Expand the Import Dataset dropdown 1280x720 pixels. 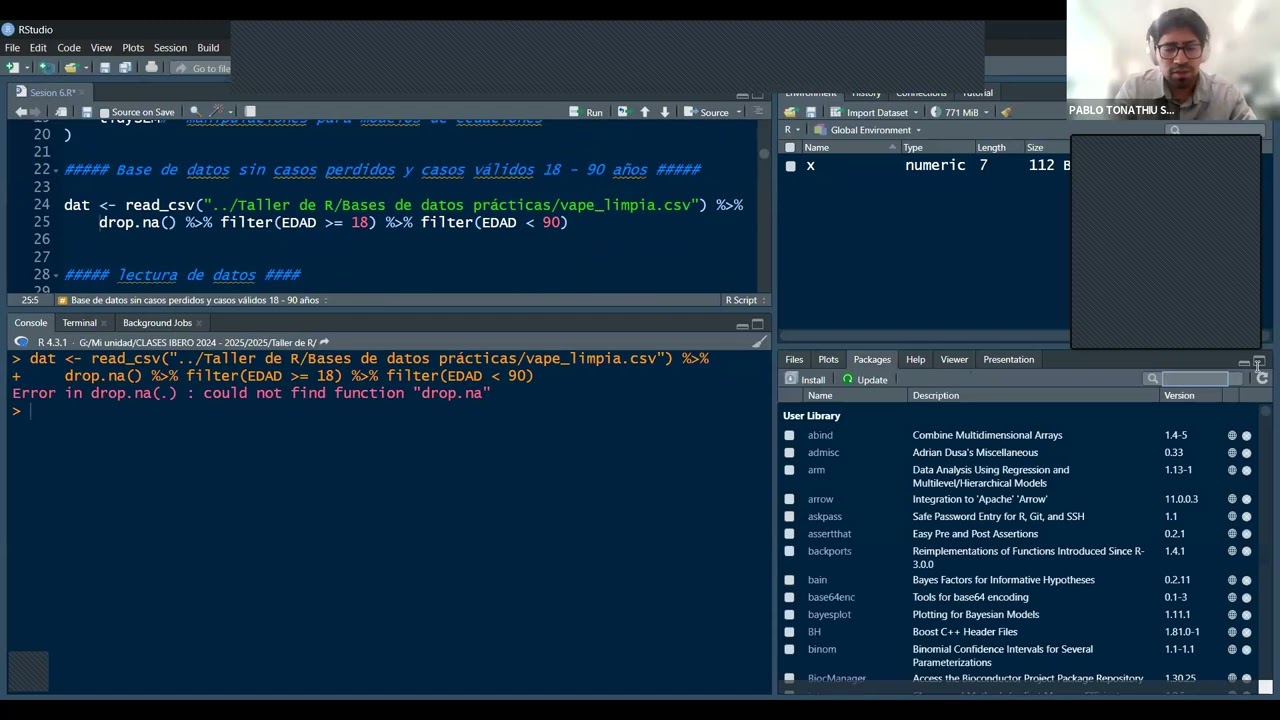(873, 112)
